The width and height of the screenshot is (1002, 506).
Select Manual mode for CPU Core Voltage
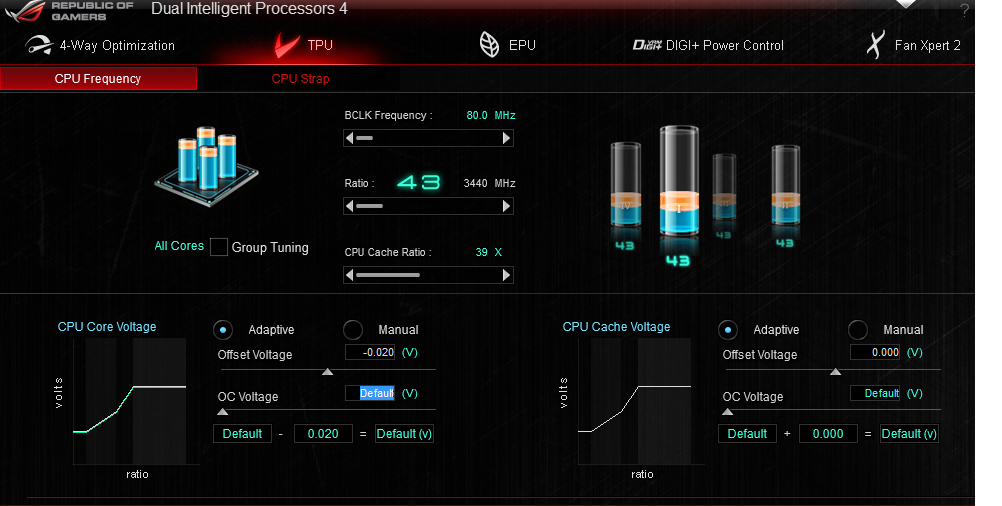353,330
